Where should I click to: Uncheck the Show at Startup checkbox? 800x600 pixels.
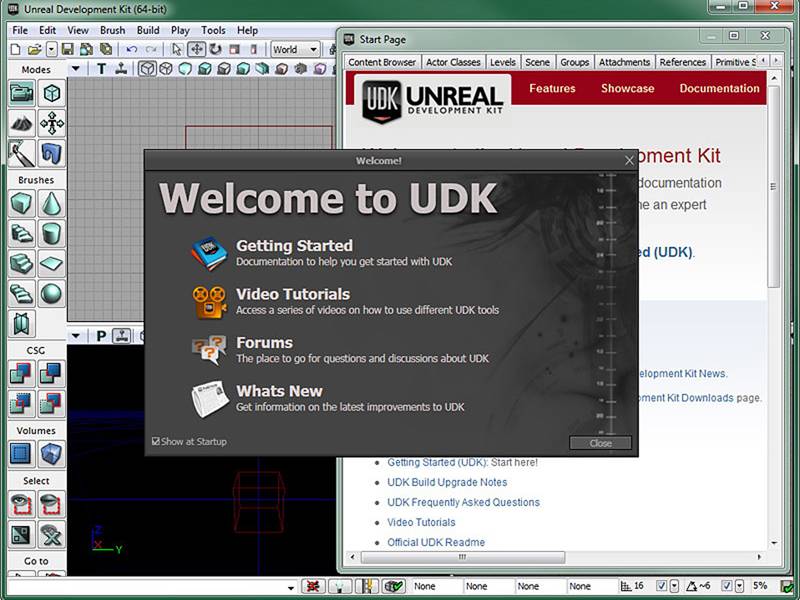pos(156,440)
